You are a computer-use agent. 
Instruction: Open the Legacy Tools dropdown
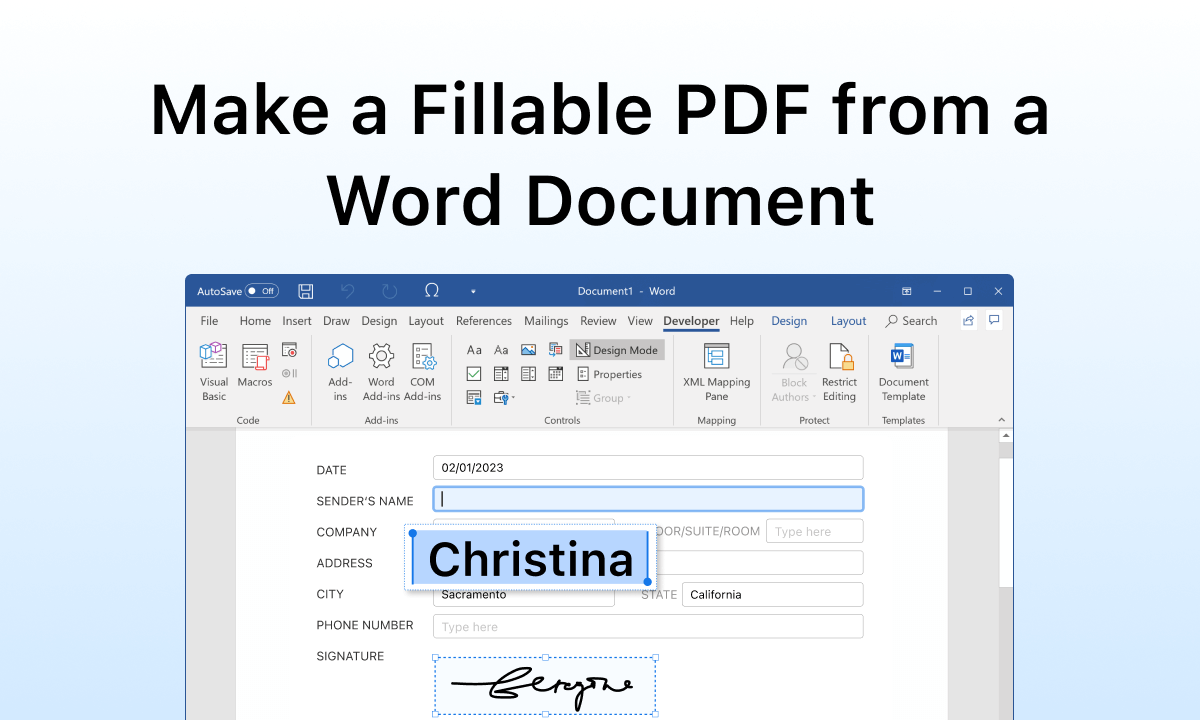[x=503, y=397]
